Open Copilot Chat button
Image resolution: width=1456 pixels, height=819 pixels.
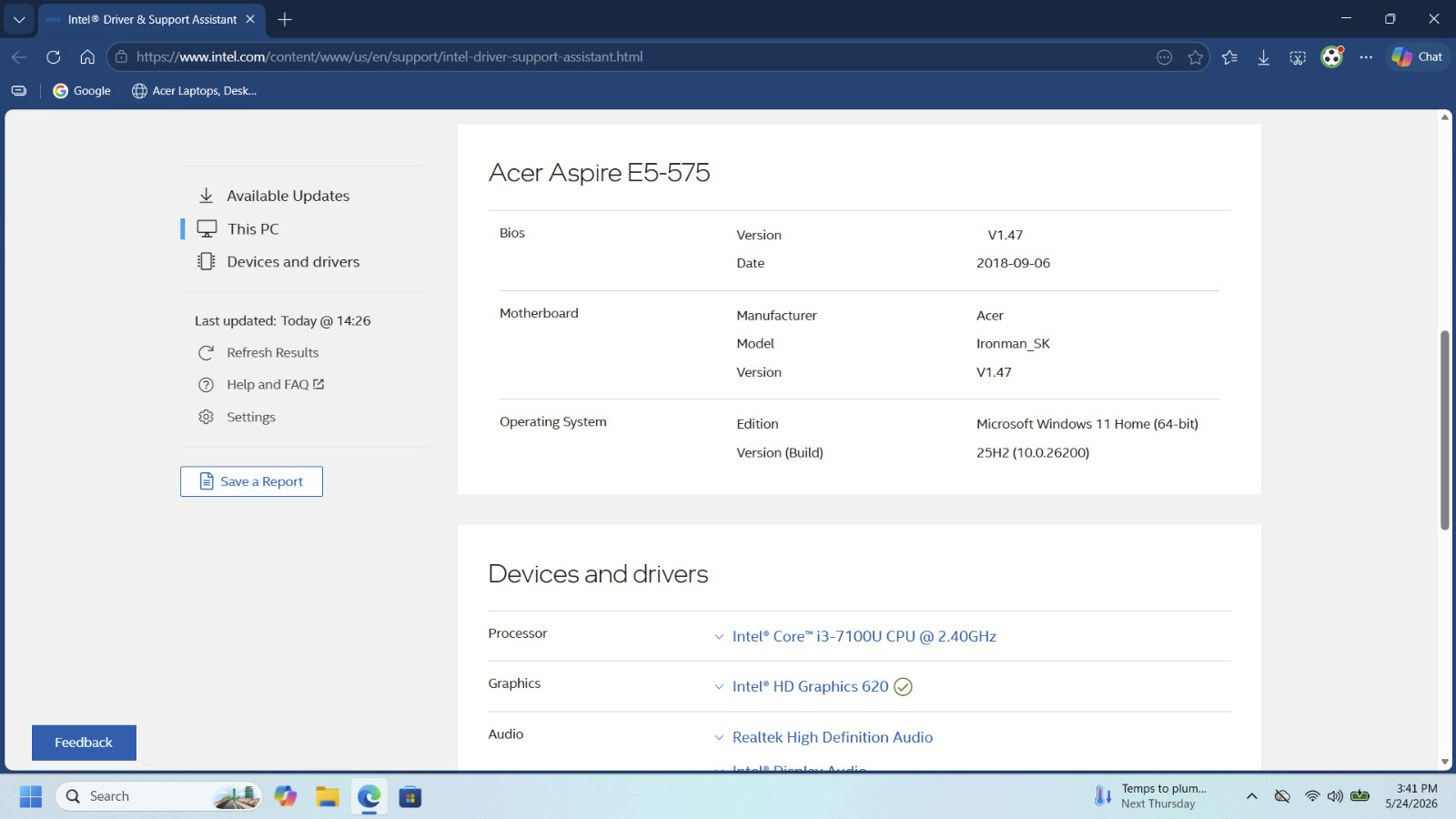pos(1418,57)
